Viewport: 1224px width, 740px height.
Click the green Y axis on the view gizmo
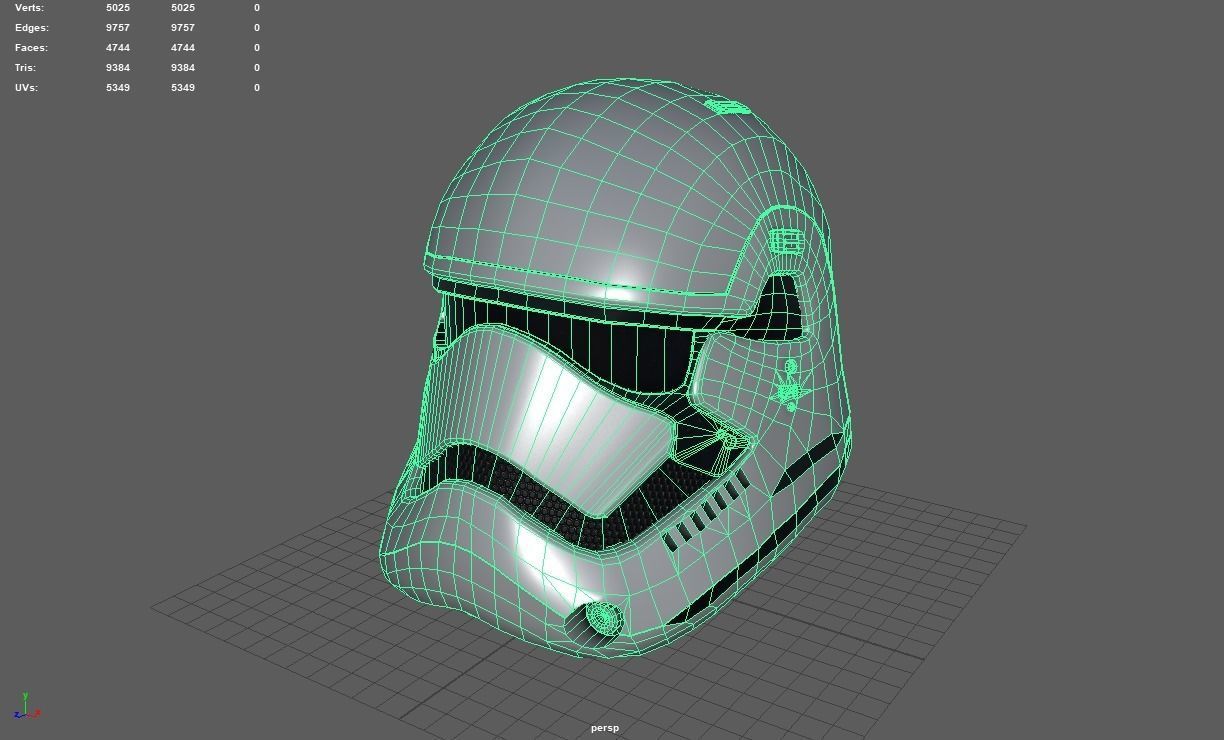point(25,698)
